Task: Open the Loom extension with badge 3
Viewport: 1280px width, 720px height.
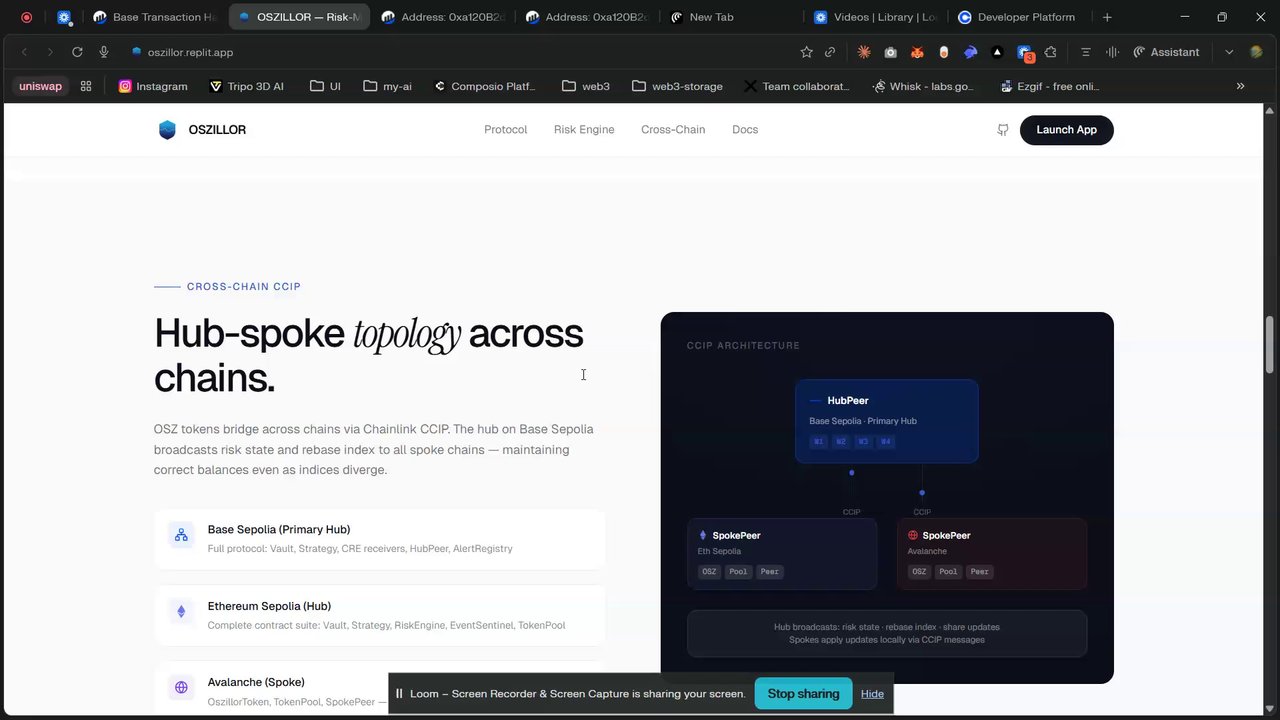Action: tap(1024, 52)
